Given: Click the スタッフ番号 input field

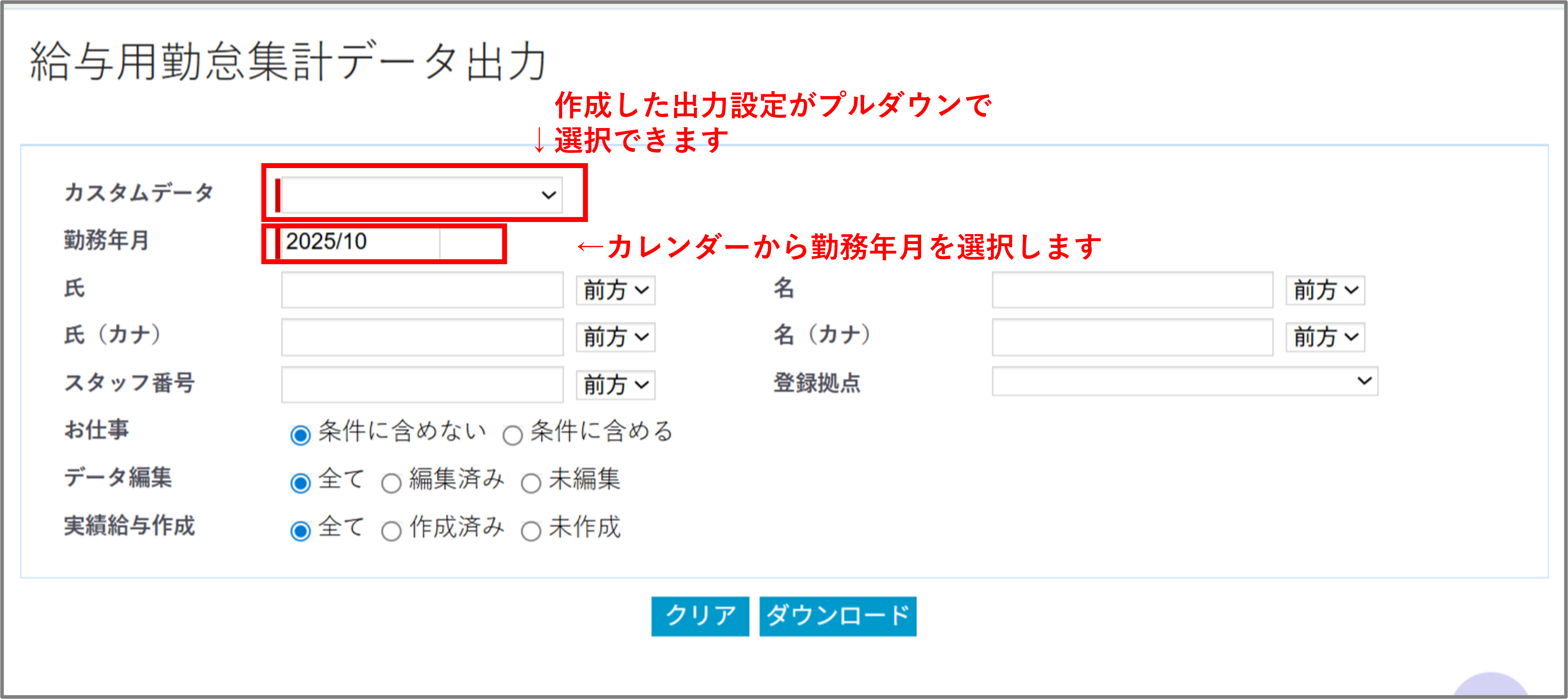Looking at the screenshot, I should [x=422, y=384].
